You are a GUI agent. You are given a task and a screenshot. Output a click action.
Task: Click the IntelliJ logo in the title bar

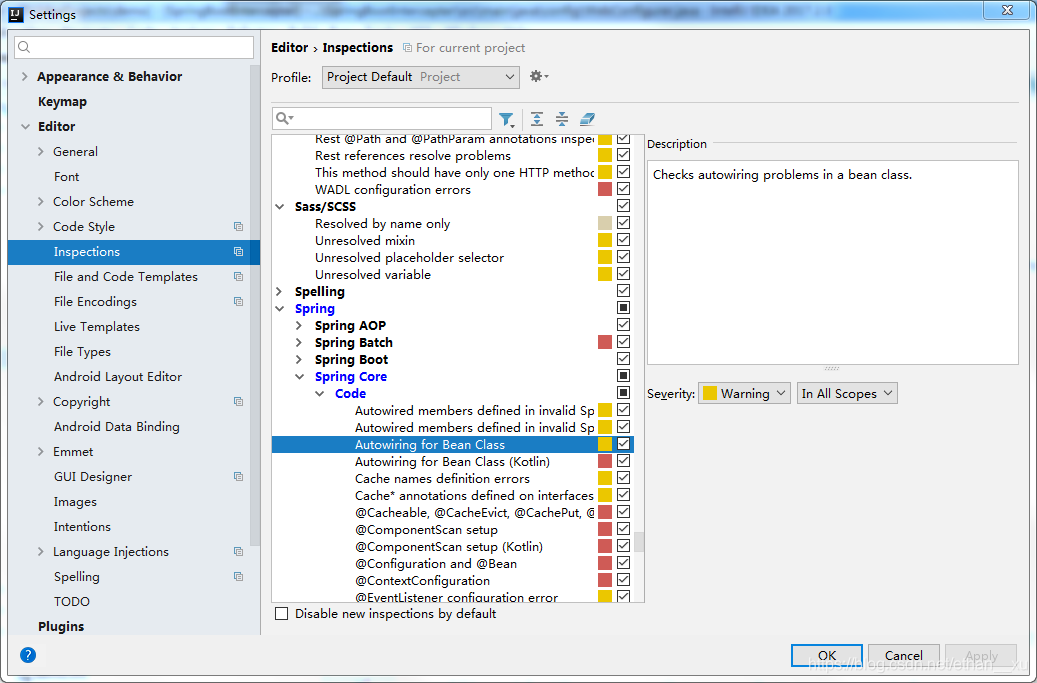pyautogui.click(x=17, y=14)
